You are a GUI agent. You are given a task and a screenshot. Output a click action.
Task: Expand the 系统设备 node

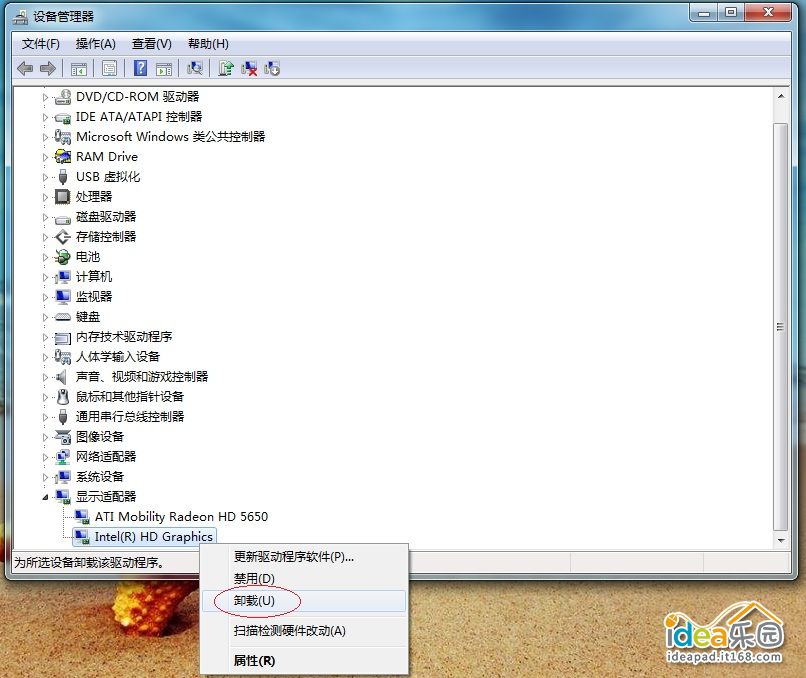pyautogui.click(x=45, y=478)
